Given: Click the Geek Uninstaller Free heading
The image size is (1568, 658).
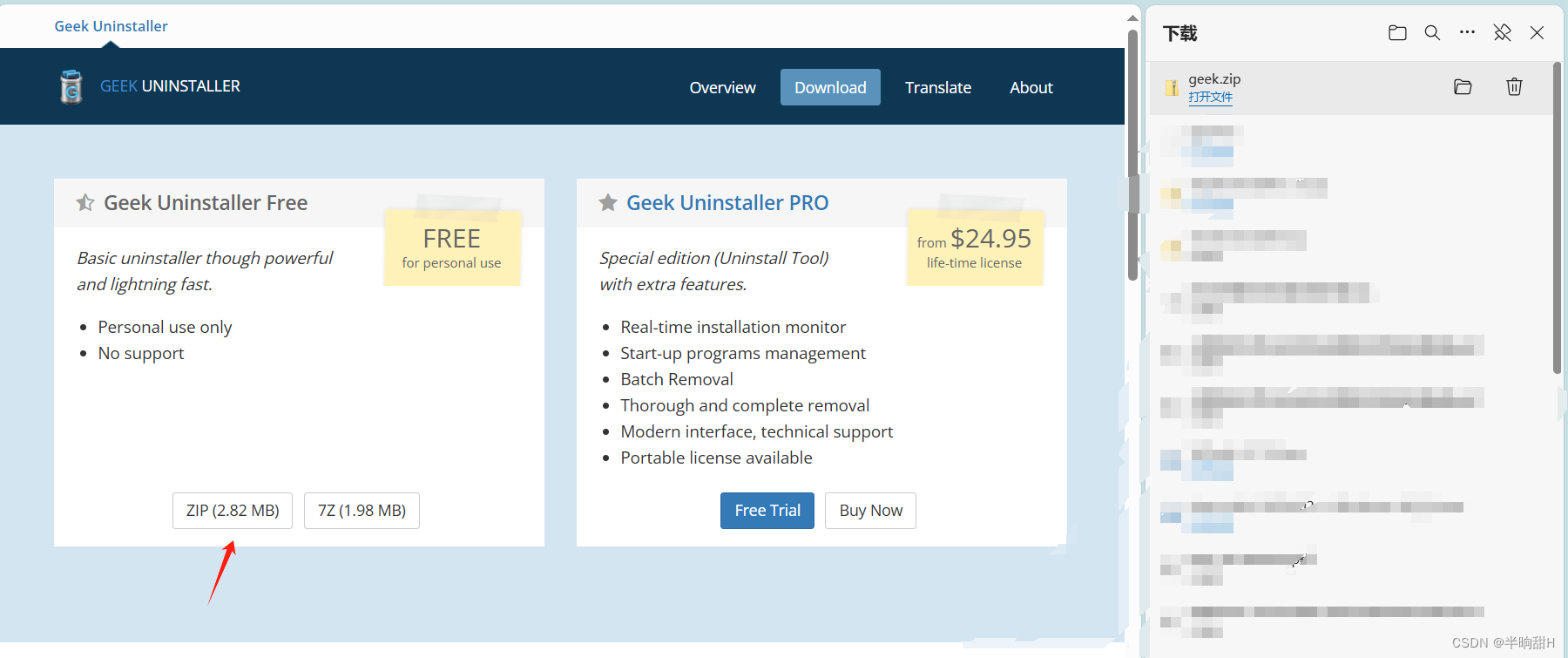Looking at the screenshot, I should [x=206, y=203].
